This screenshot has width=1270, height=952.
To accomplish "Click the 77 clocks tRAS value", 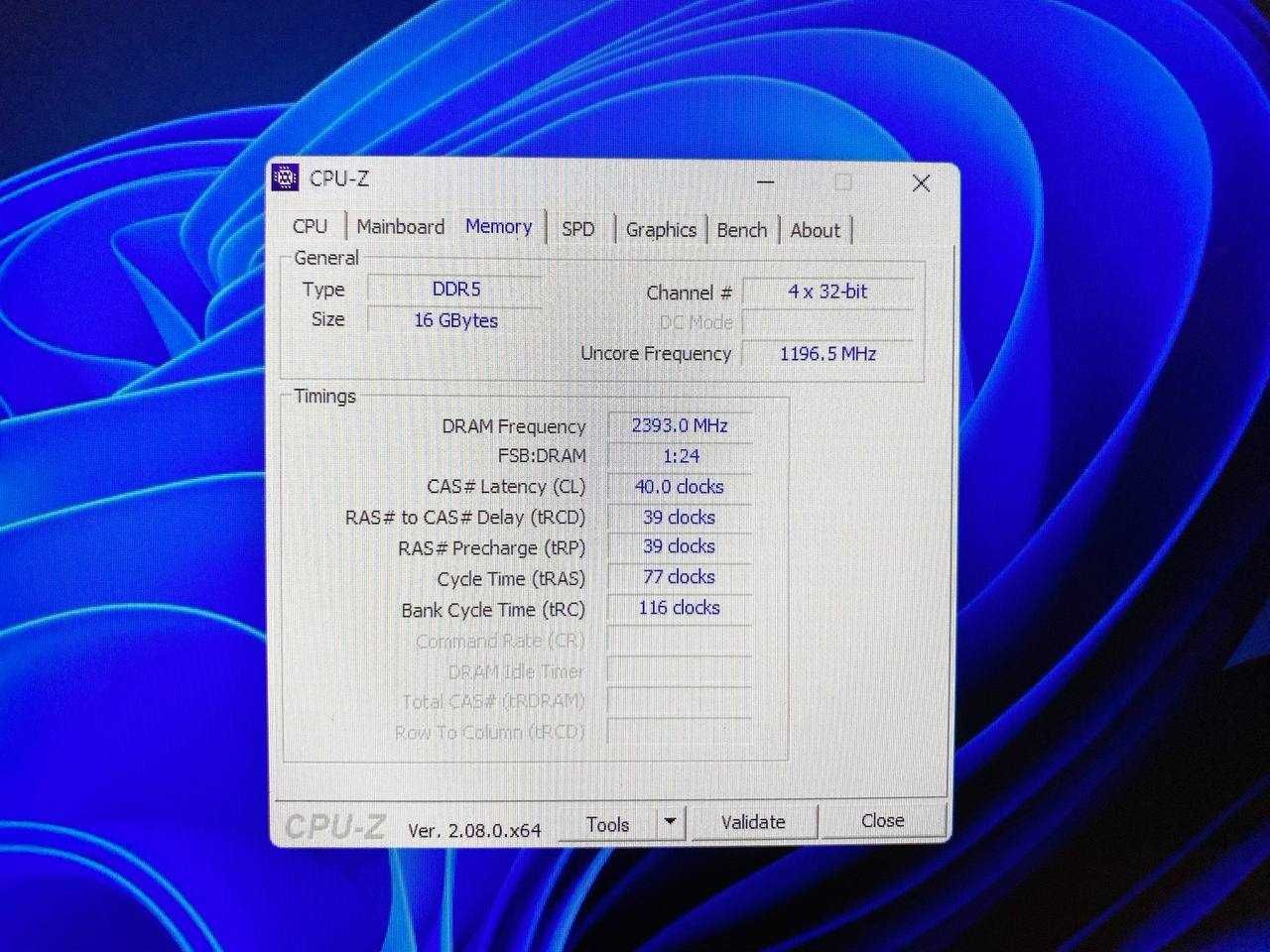I will pos(680,577).
